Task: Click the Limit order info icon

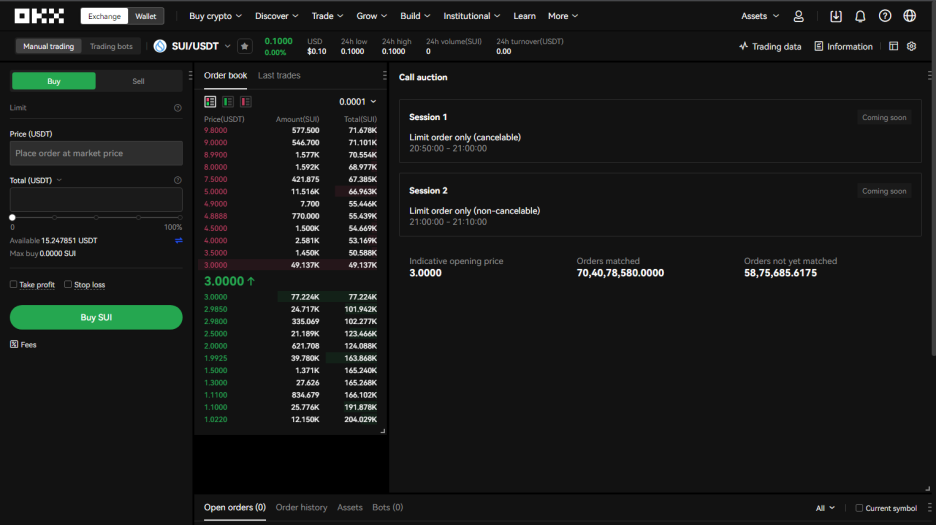Action: pyautogui.click(x=177, y=108)
